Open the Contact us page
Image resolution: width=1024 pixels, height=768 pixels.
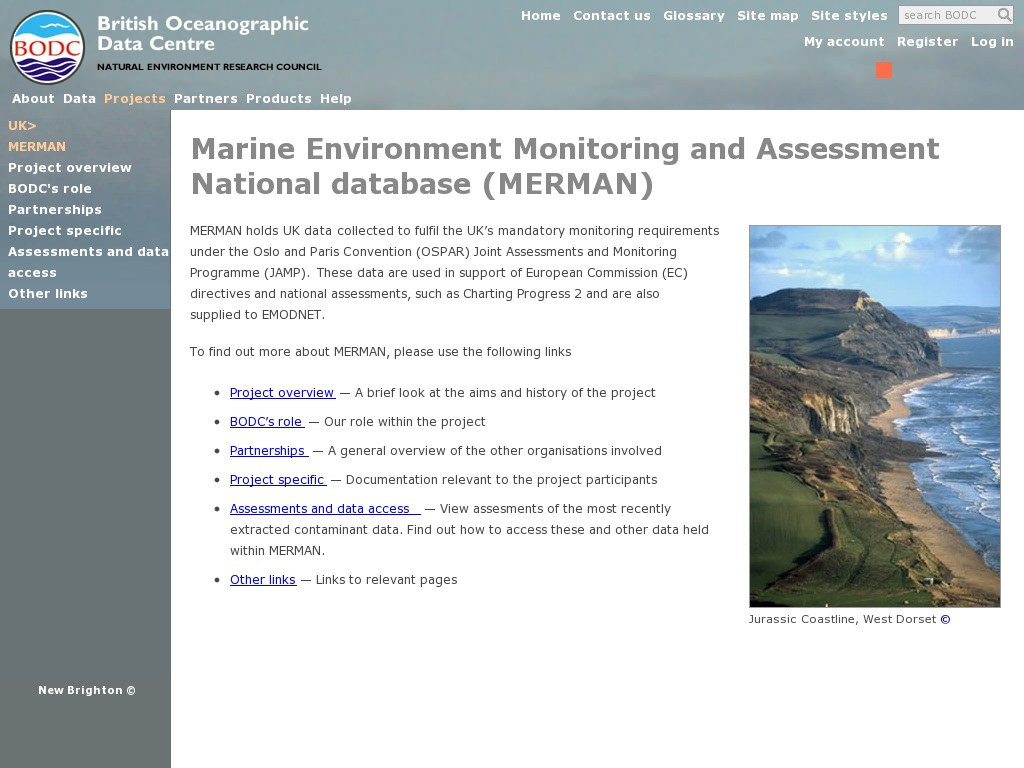[x=612, y=16]
